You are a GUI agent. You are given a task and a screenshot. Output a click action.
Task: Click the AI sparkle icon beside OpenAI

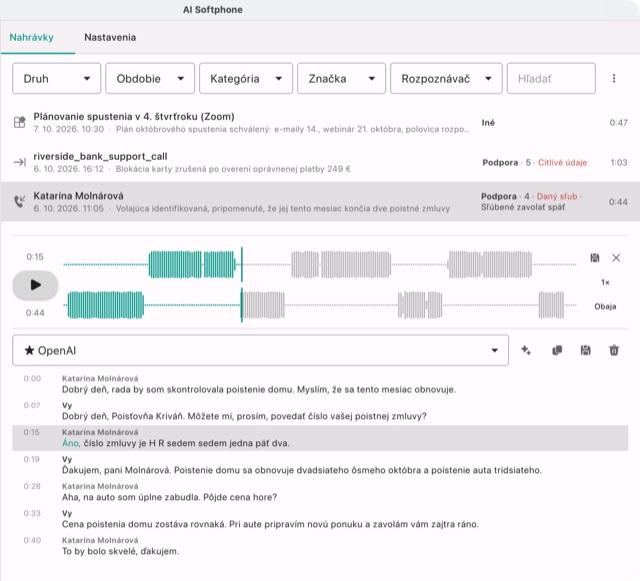click(x=526, y=350)
